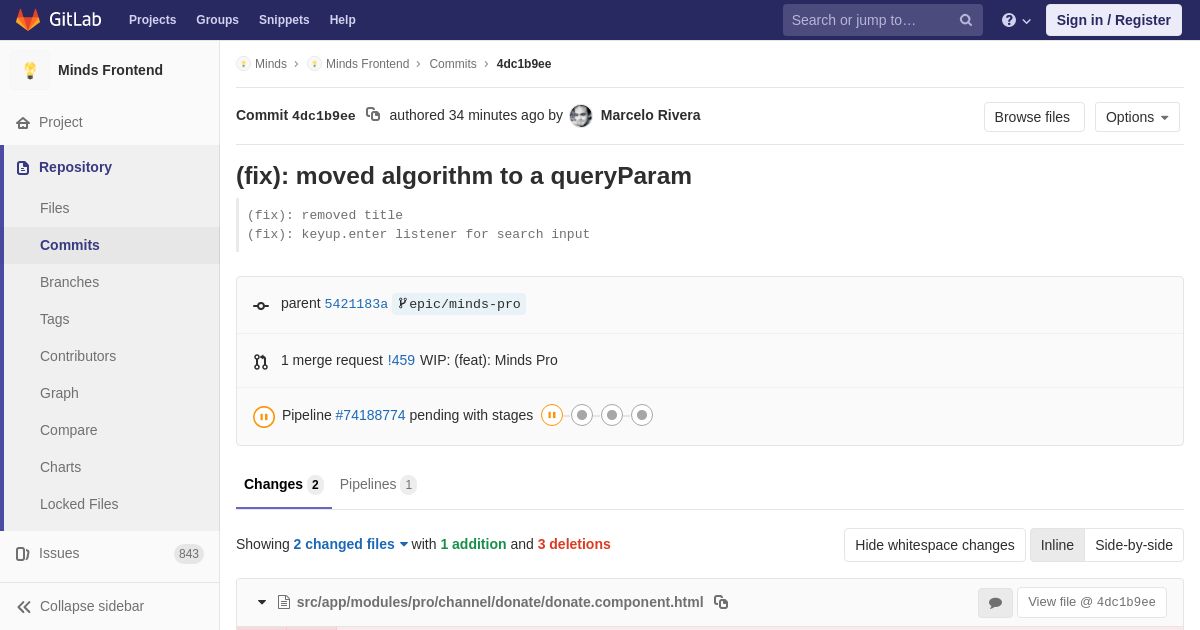This screenshot has width=1200, height=630.
Task: Click View file @ 4dc1b9ee button
Action: pos(1092,602)
